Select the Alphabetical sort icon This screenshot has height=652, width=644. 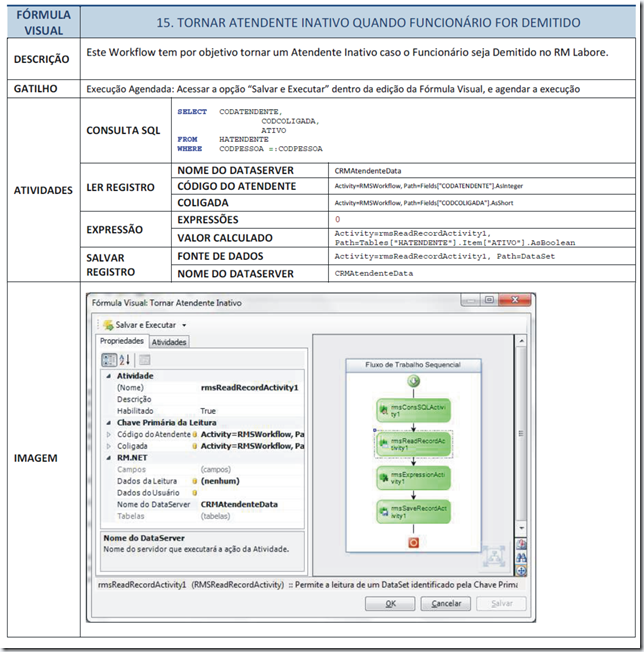coord(125,360)
